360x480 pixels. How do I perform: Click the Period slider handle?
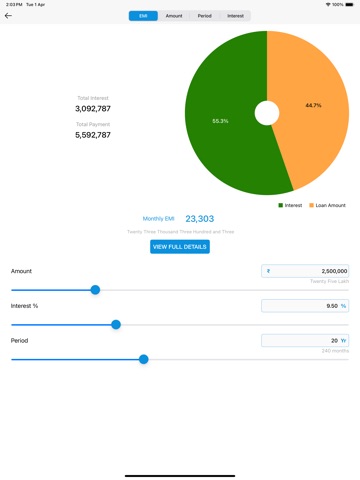point(144,359)
